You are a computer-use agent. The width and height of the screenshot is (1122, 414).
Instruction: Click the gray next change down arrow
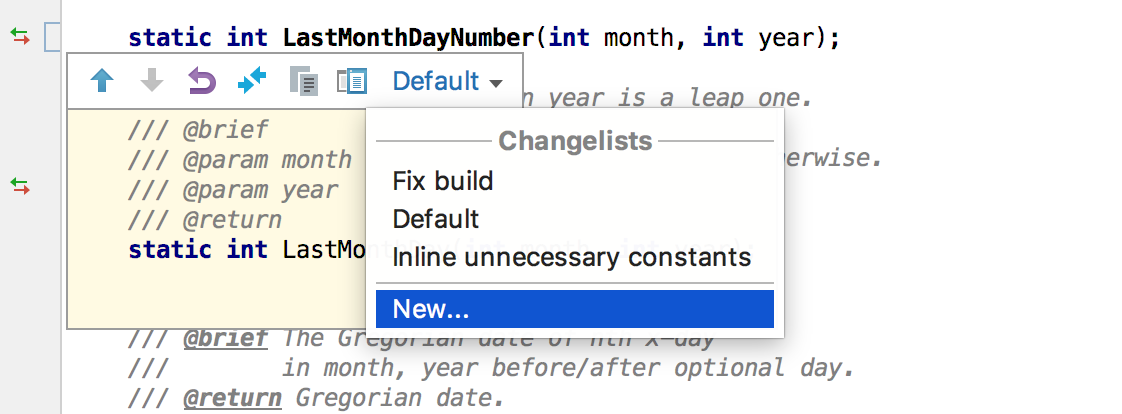click(x=152, y=80)
